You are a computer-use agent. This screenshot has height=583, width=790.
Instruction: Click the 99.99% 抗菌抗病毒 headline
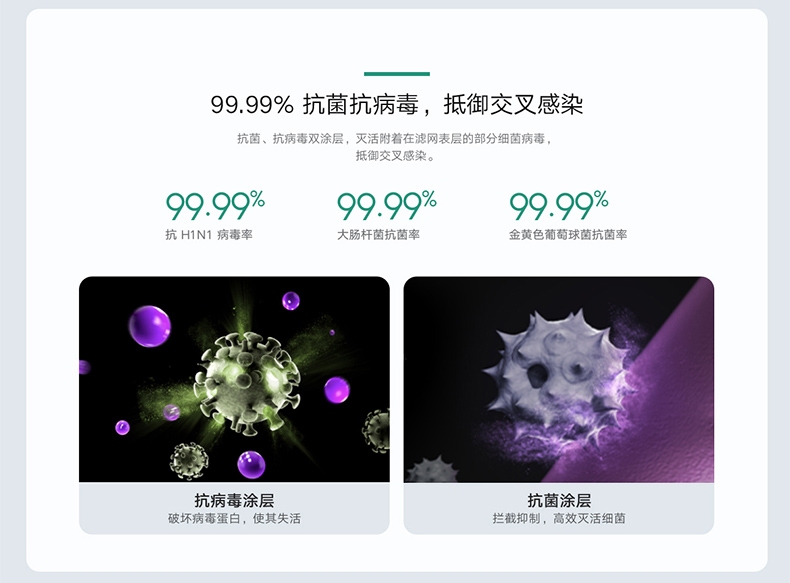pos(397,105)
